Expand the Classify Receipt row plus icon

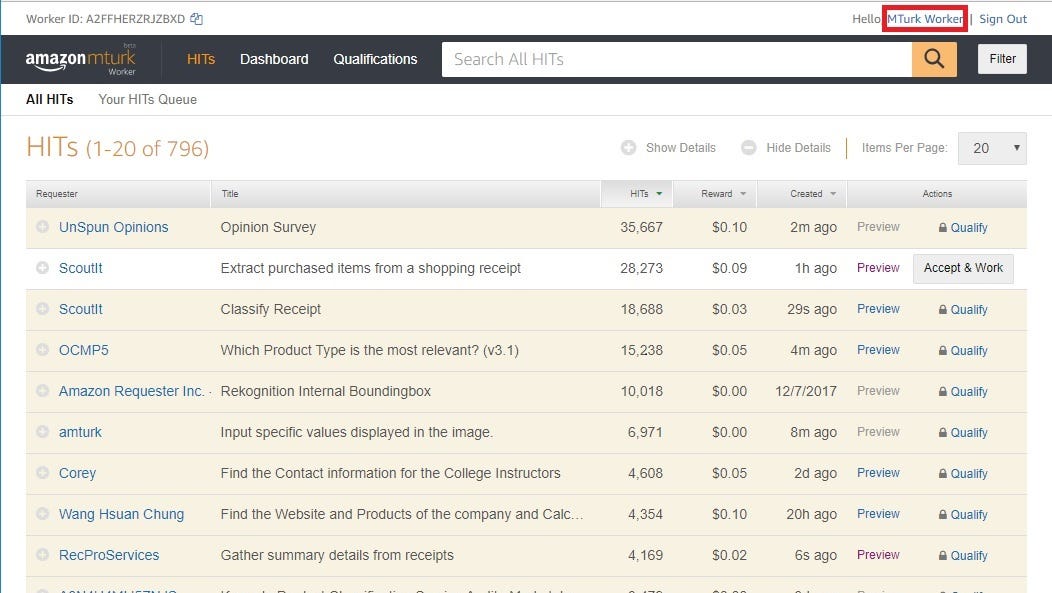point(42,309)
